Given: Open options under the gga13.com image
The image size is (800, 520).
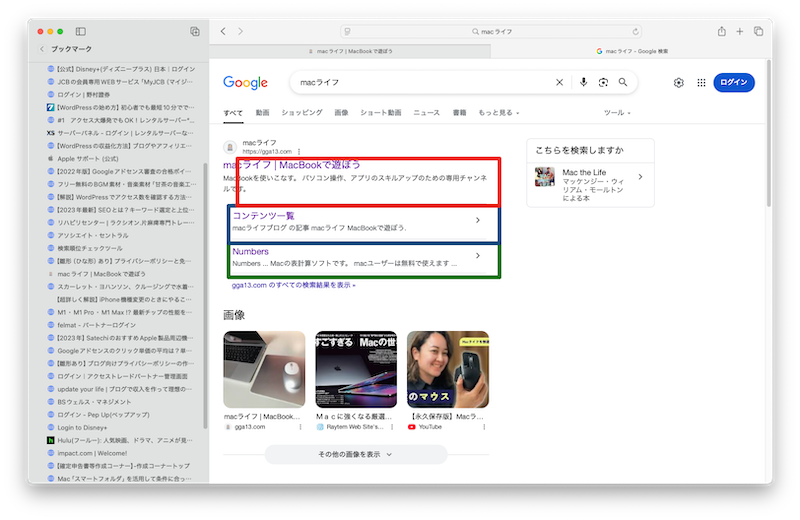Looking at the screenshot, I should 300,427.
